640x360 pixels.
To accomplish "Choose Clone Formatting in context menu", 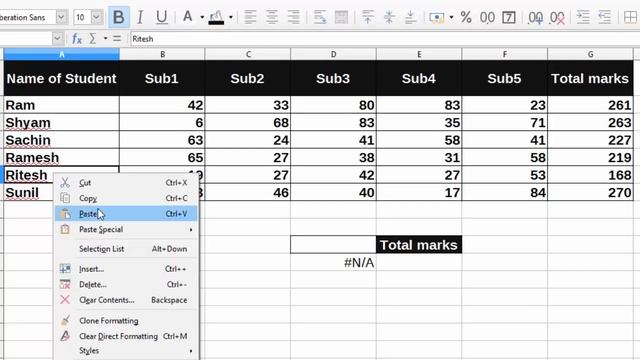I will click(126, 321).
